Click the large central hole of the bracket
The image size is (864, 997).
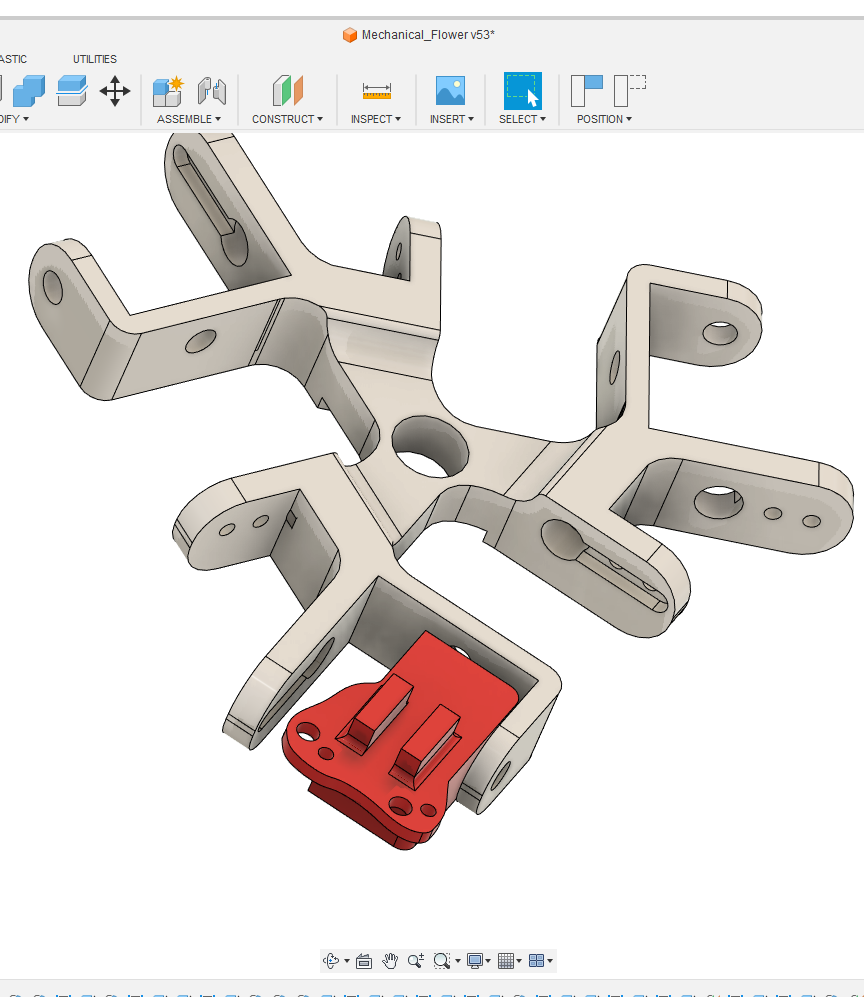(x=430, y=448)
